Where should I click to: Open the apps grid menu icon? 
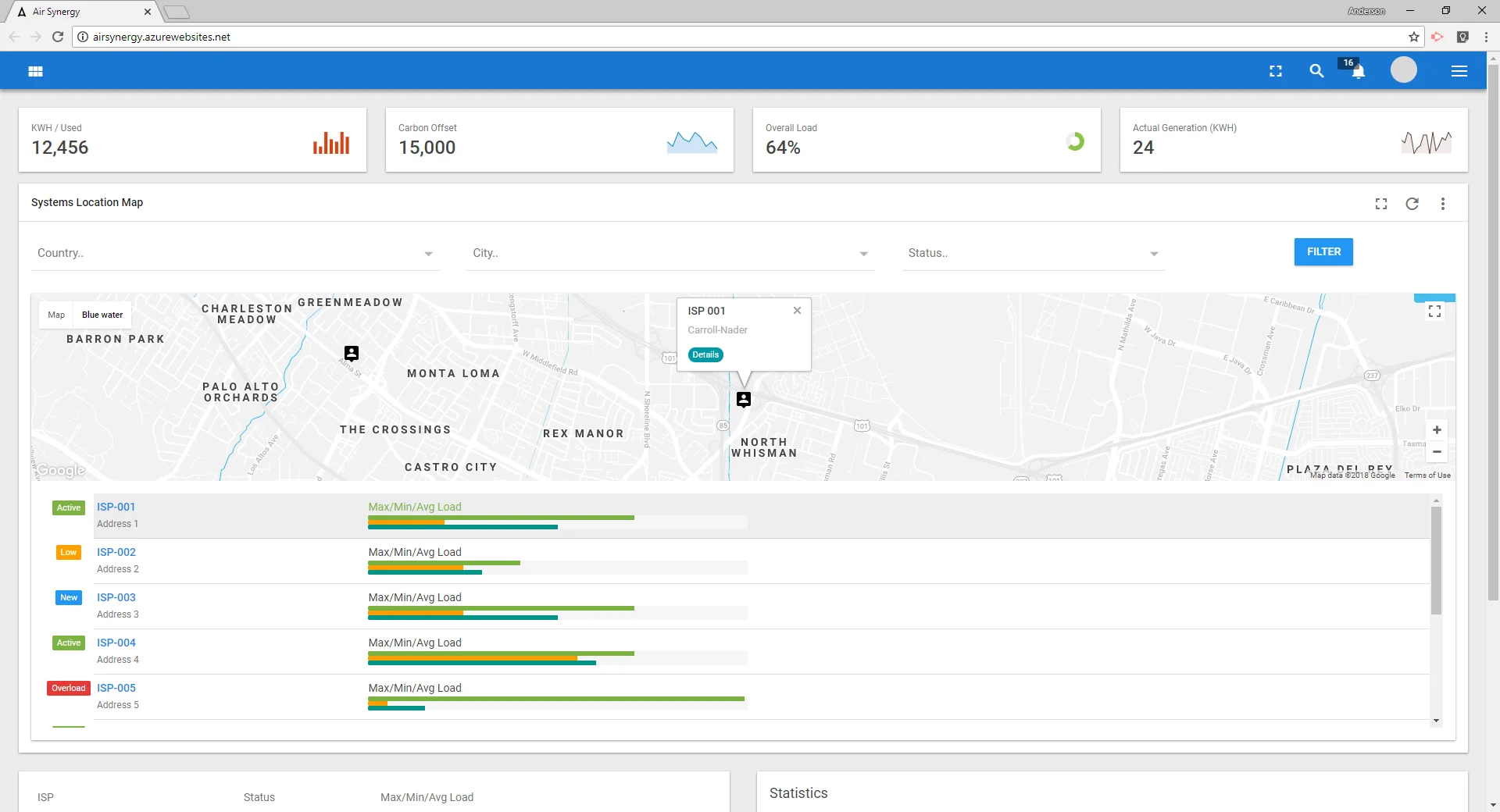35,71
